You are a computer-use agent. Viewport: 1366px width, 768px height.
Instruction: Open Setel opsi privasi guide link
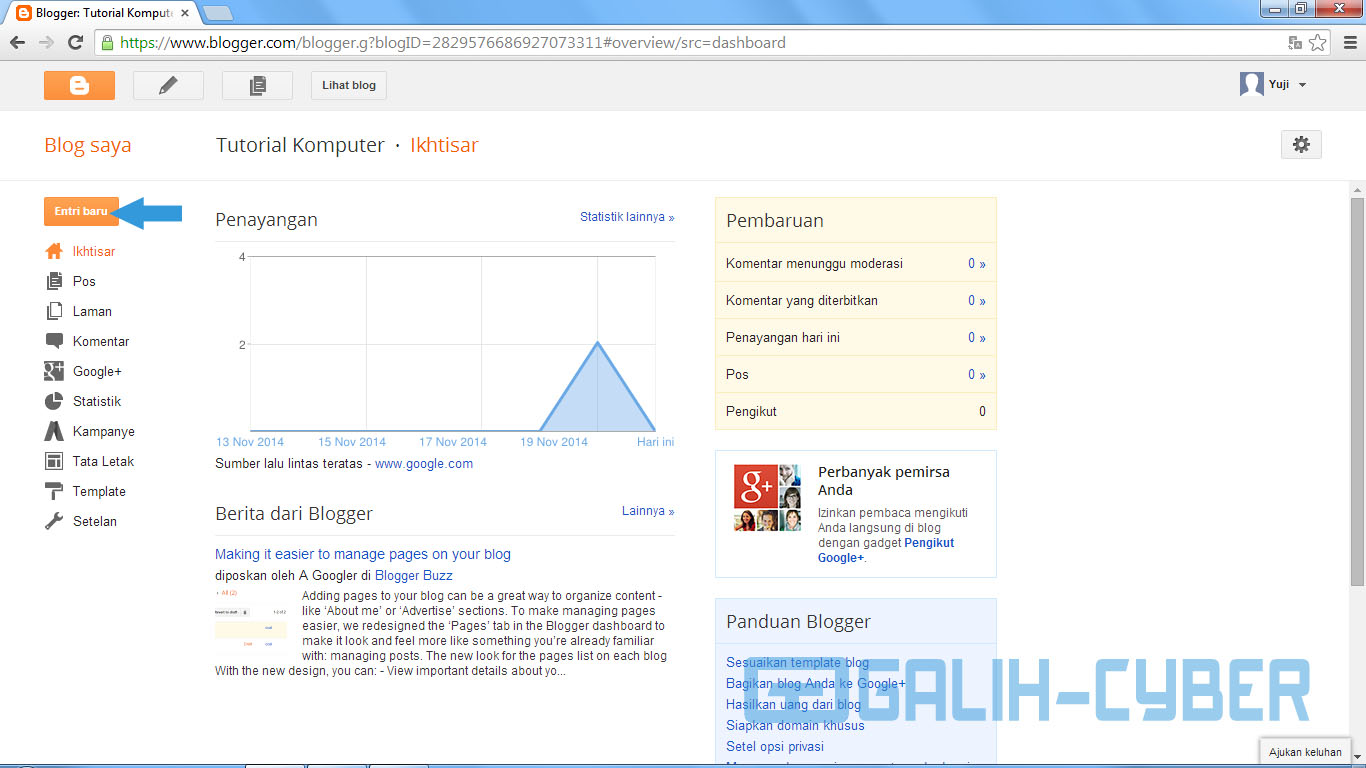(775, 747)
